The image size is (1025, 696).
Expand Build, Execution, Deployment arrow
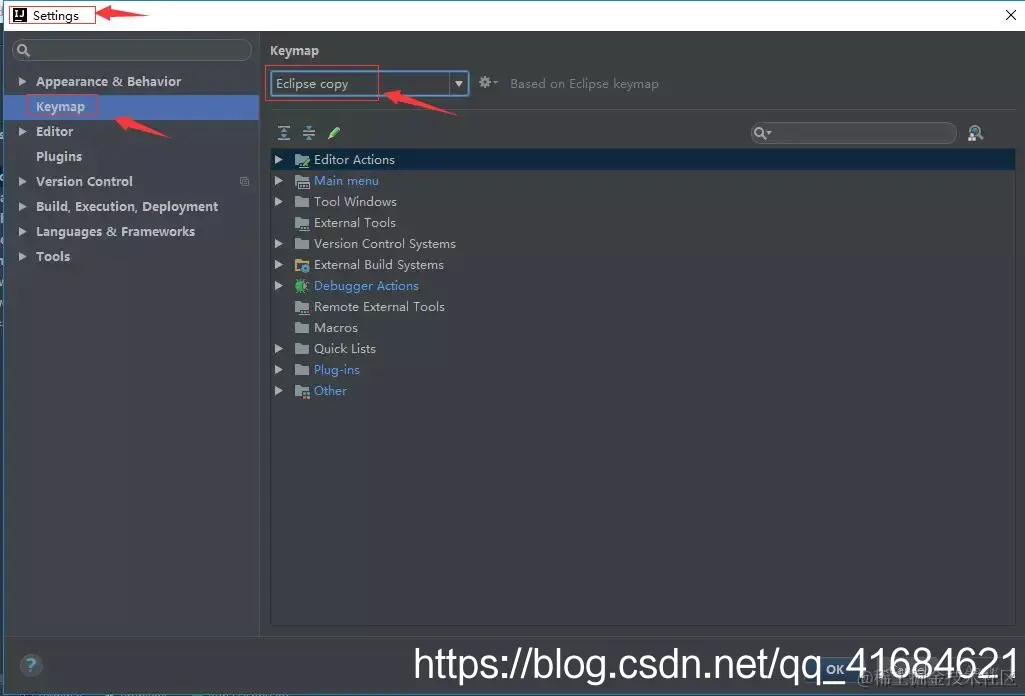click(22, 206)
